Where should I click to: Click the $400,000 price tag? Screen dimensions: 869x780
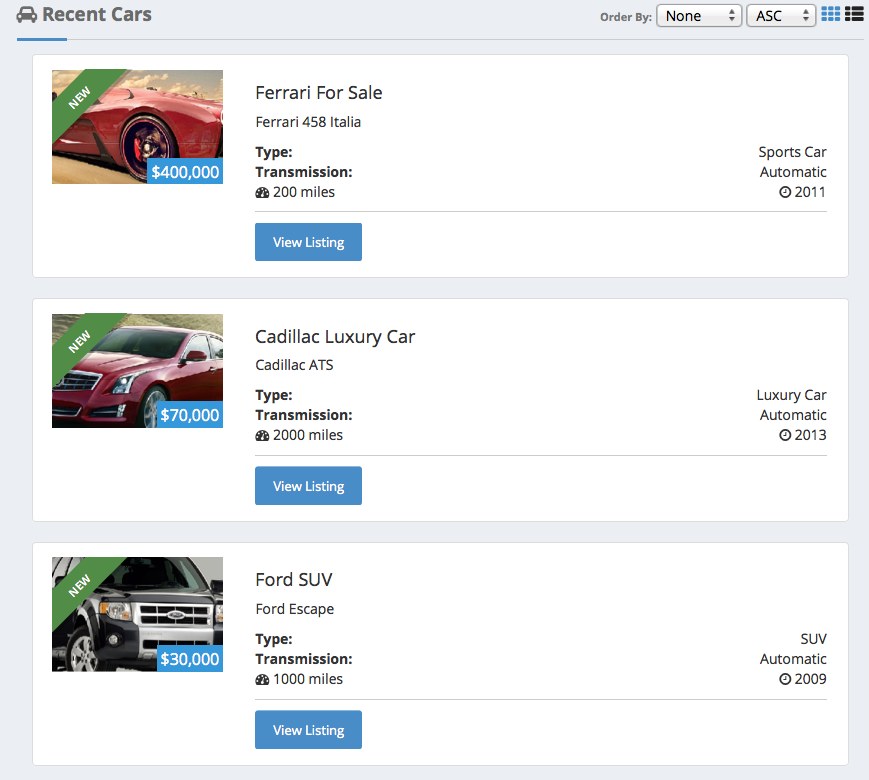pyautogui.click(x=185, y=171)
